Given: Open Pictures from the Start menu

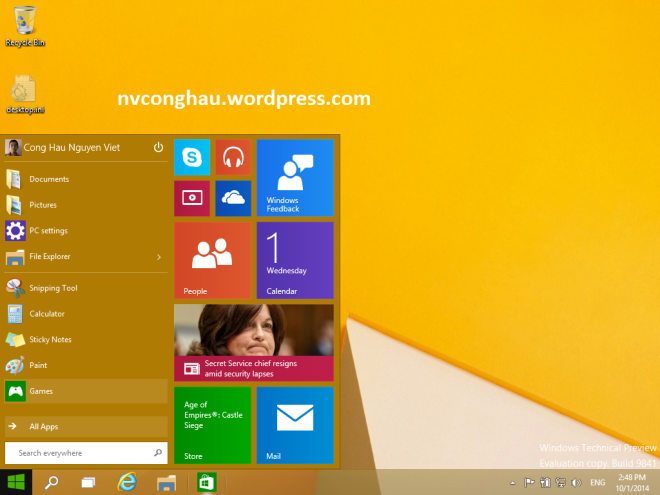Looking at the screenshot, I should 86,205.
